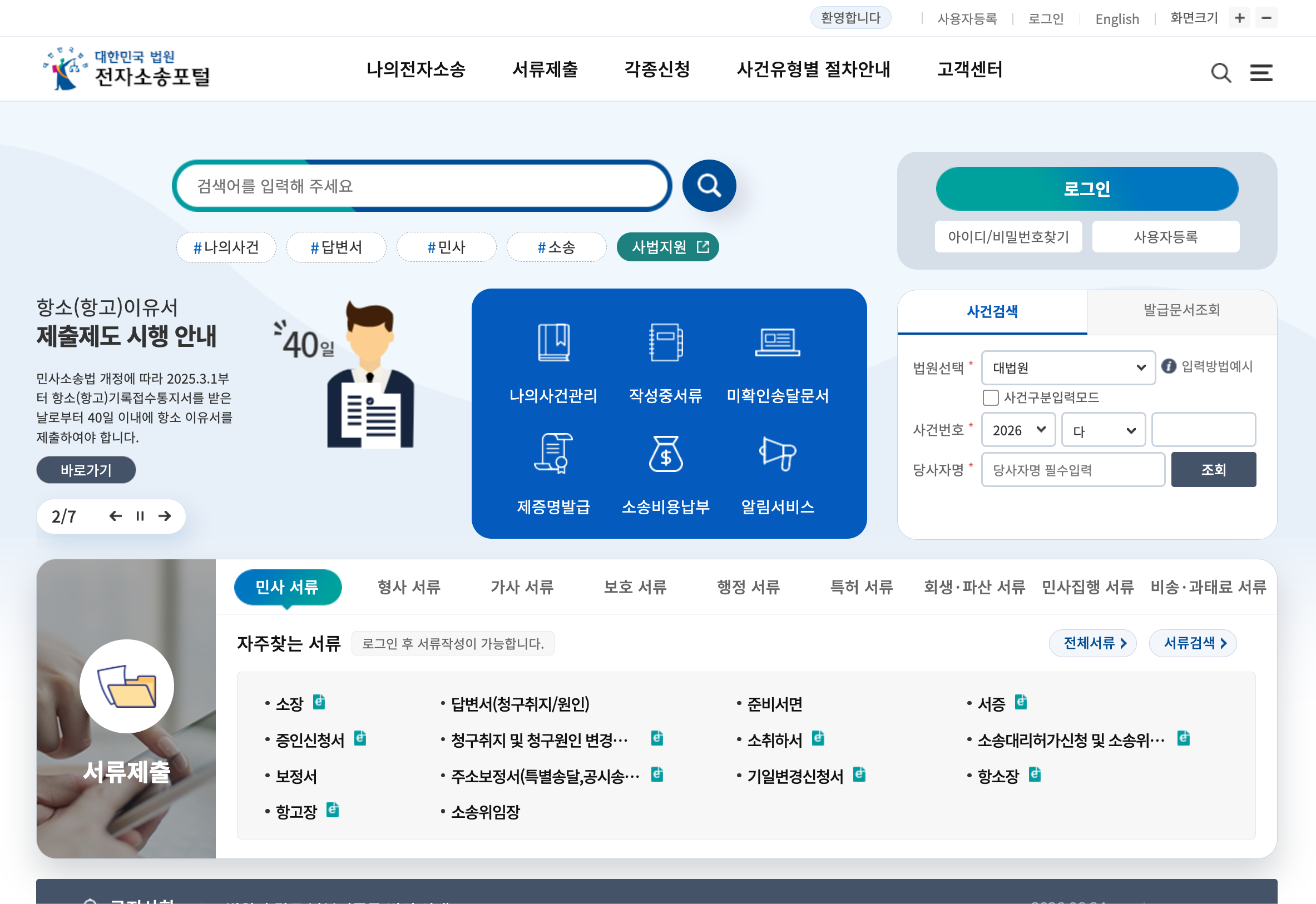Open 소송비용납부 money bag icon
The width and height of the screenshot is (1316, 904).
[666, 453]
